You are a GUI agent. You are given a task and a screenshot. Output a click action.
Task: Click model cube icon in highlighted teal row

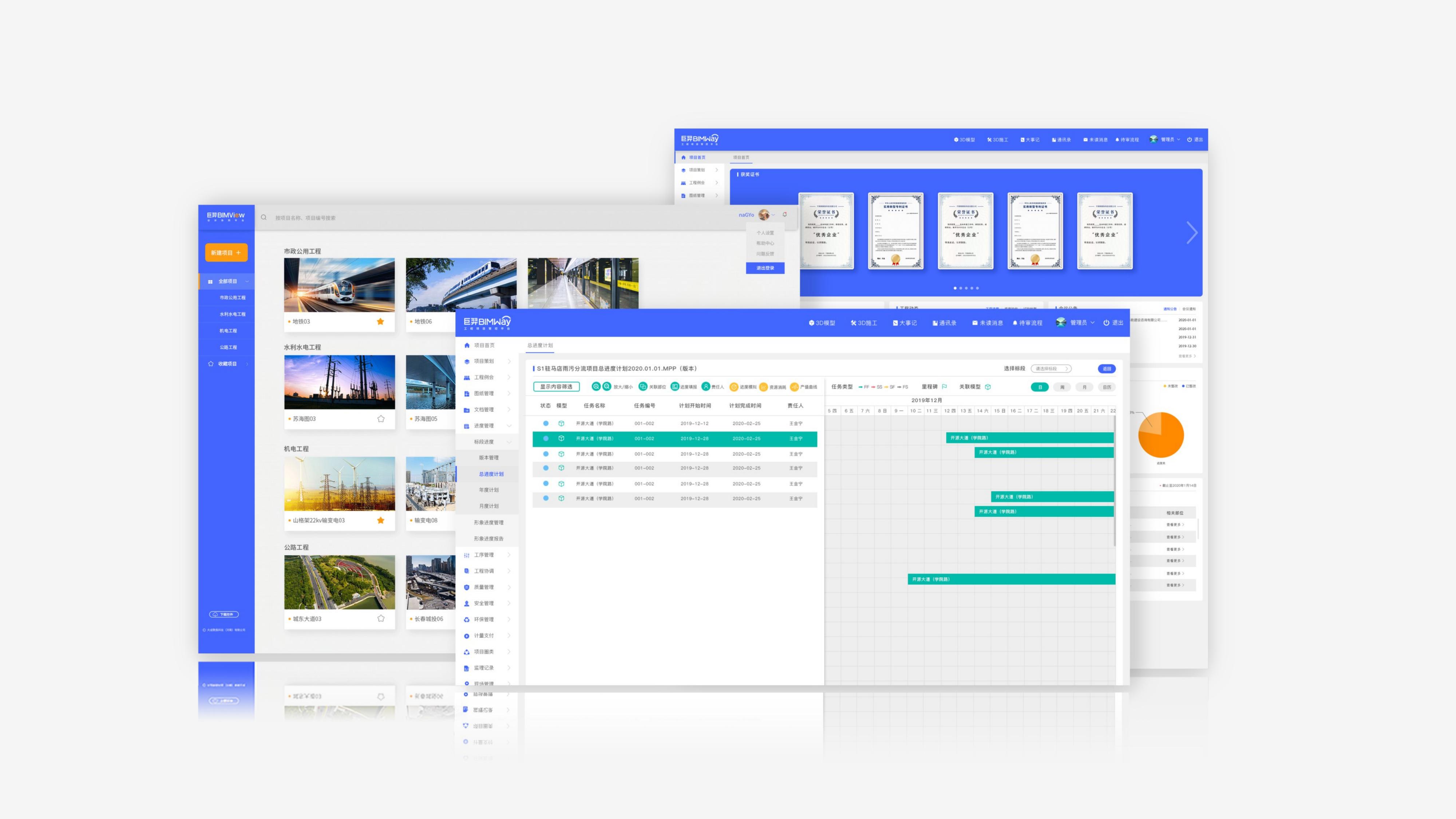tap(561, 439)
